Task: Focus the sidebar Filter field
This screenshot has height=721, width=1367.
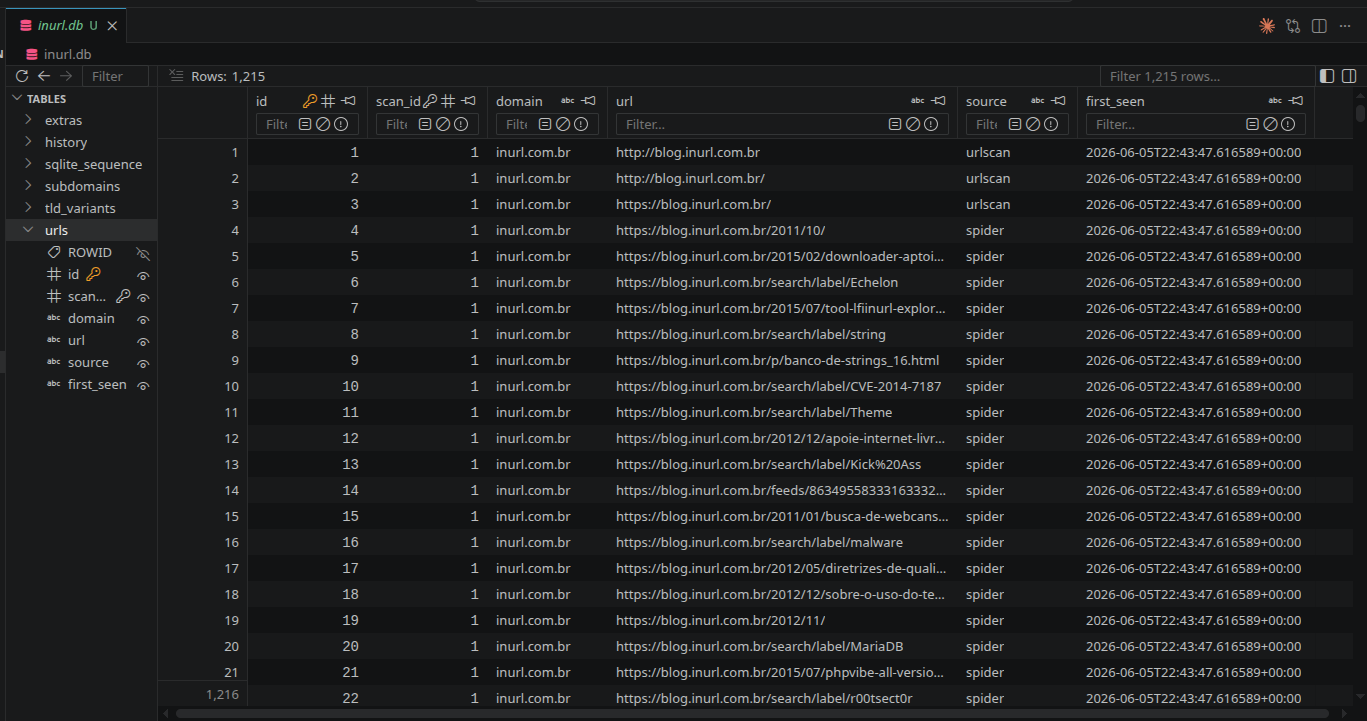Action: tap(115, 76)
